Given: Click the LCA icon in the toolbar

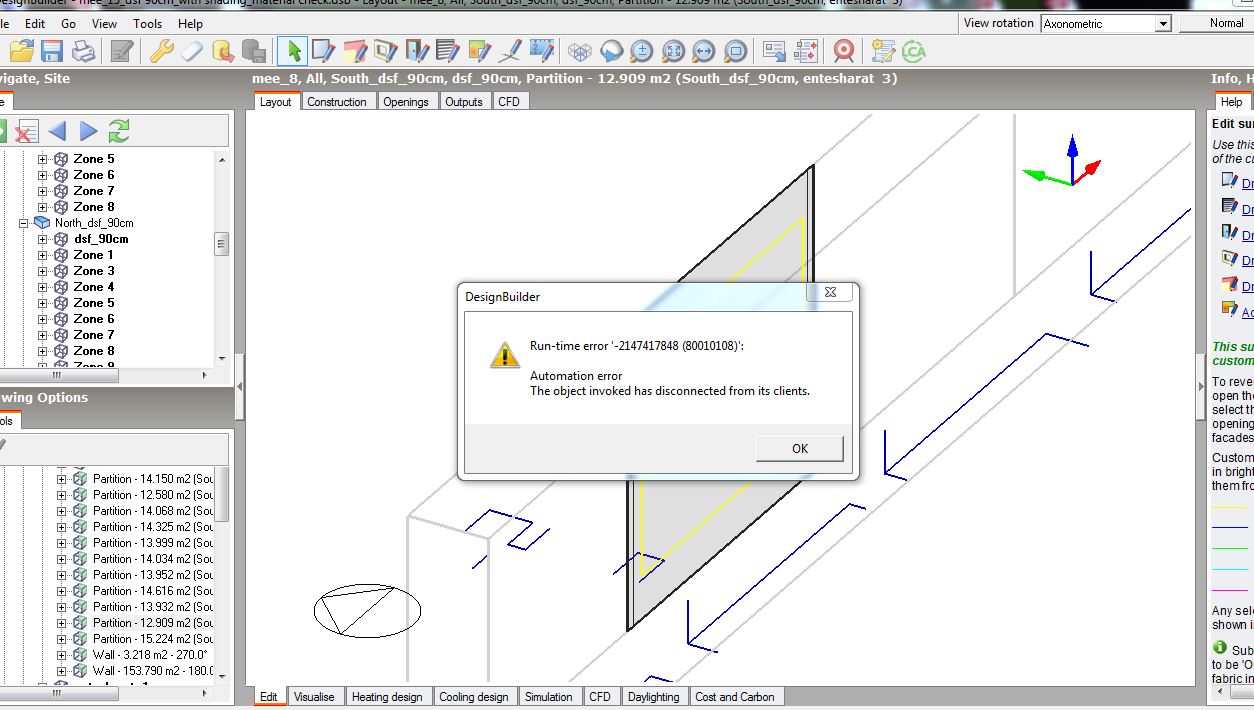Looking at the screenshot, I should tap(913, 51).
